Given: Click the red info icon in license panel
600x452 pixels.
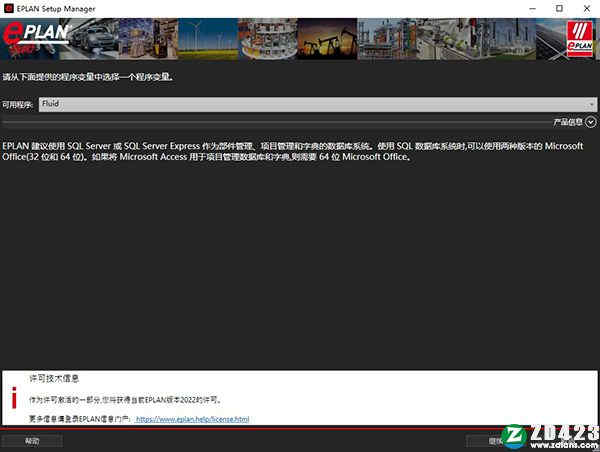Looking at the screenshot, I should pyautogui.click(x=14, y=398).
